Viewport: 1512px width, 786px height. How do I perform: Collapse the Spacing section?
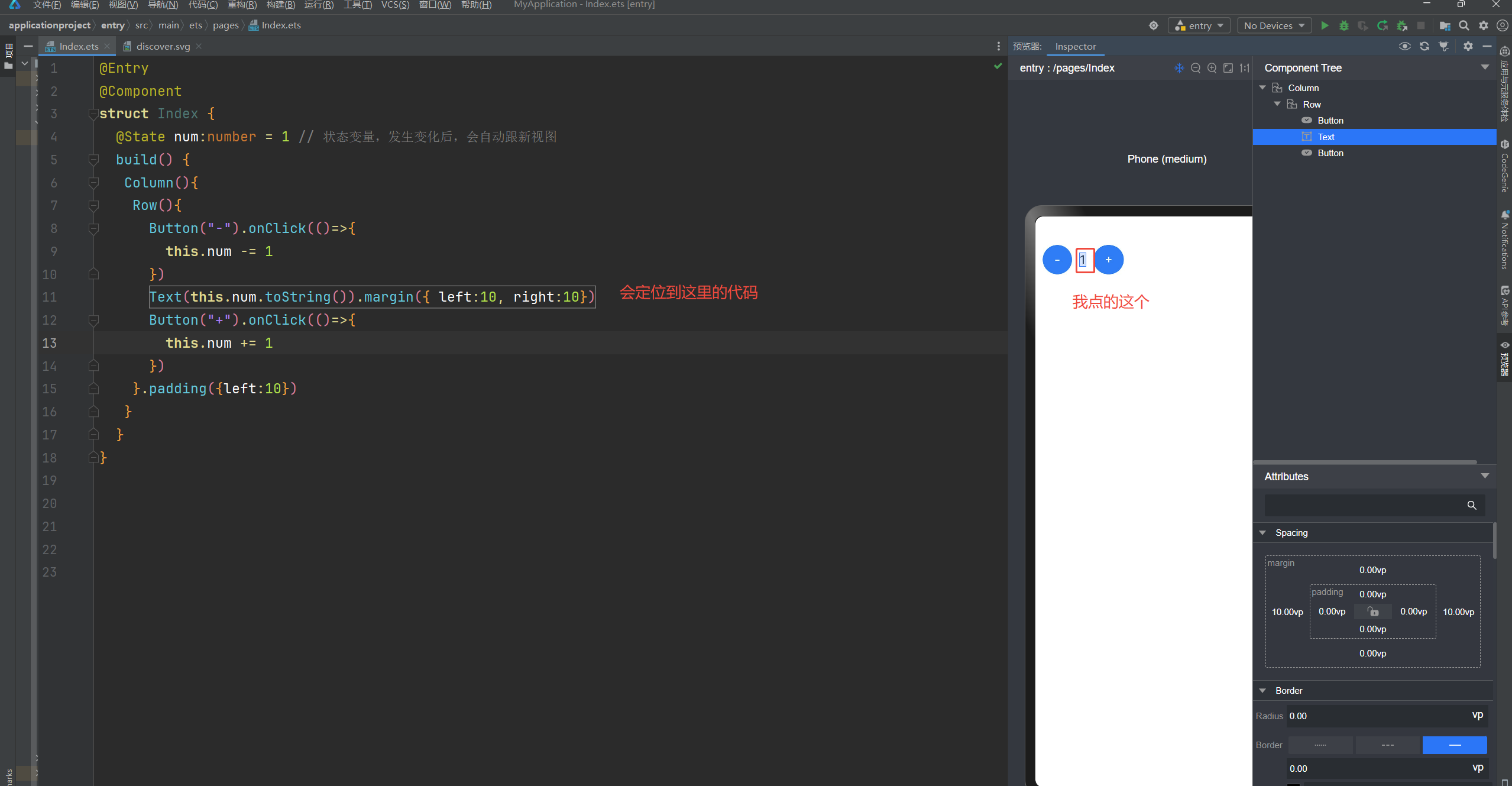pyautogui.click(x=1262, y=533)
